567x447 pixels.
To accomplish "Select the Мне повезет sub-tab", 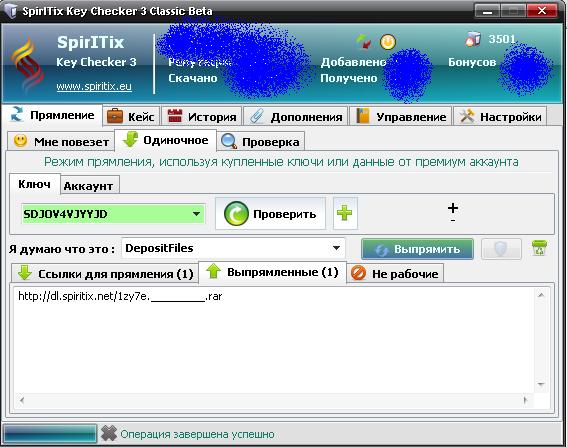I will point(61,141).
